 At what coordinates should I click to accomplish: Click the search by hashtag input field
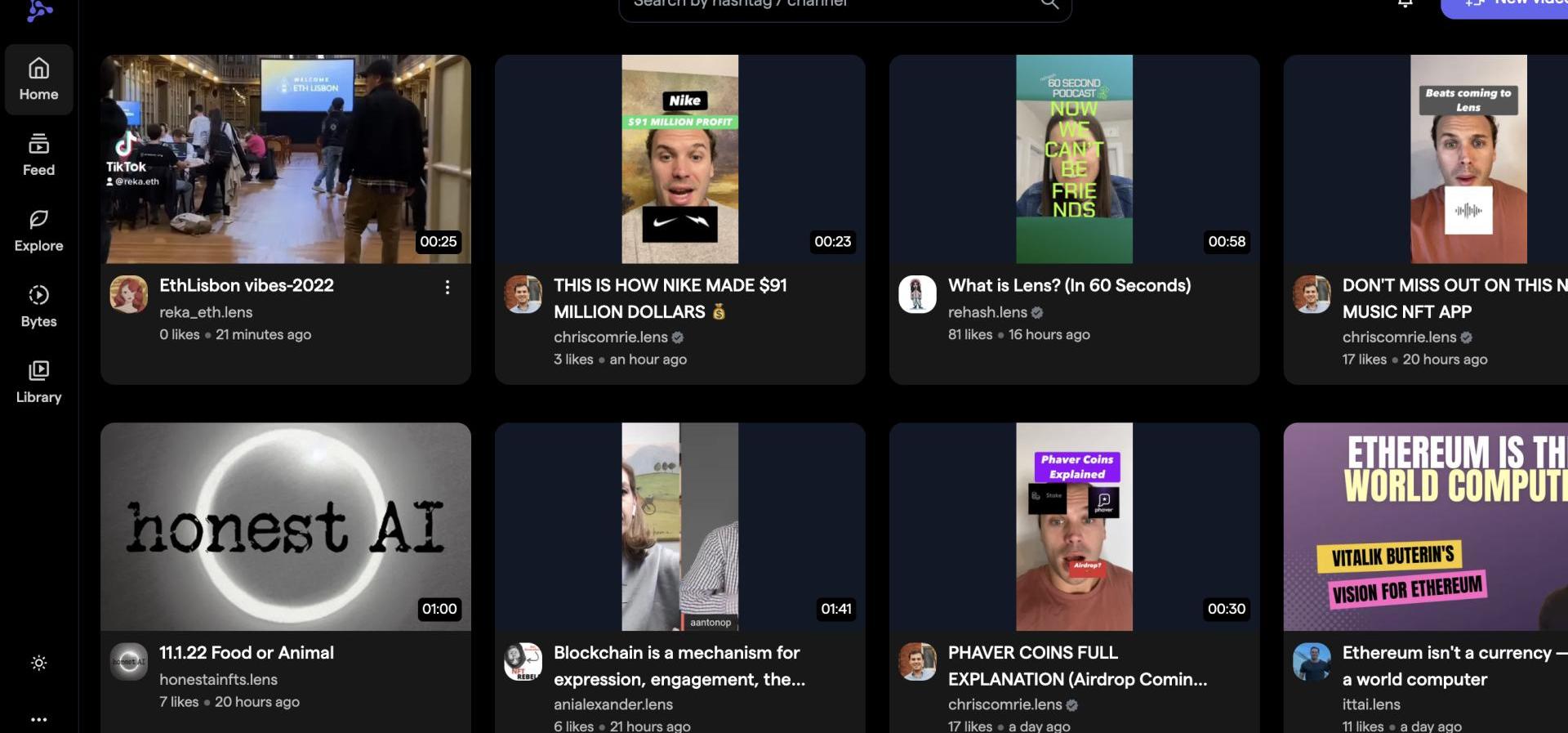[825, 5]
